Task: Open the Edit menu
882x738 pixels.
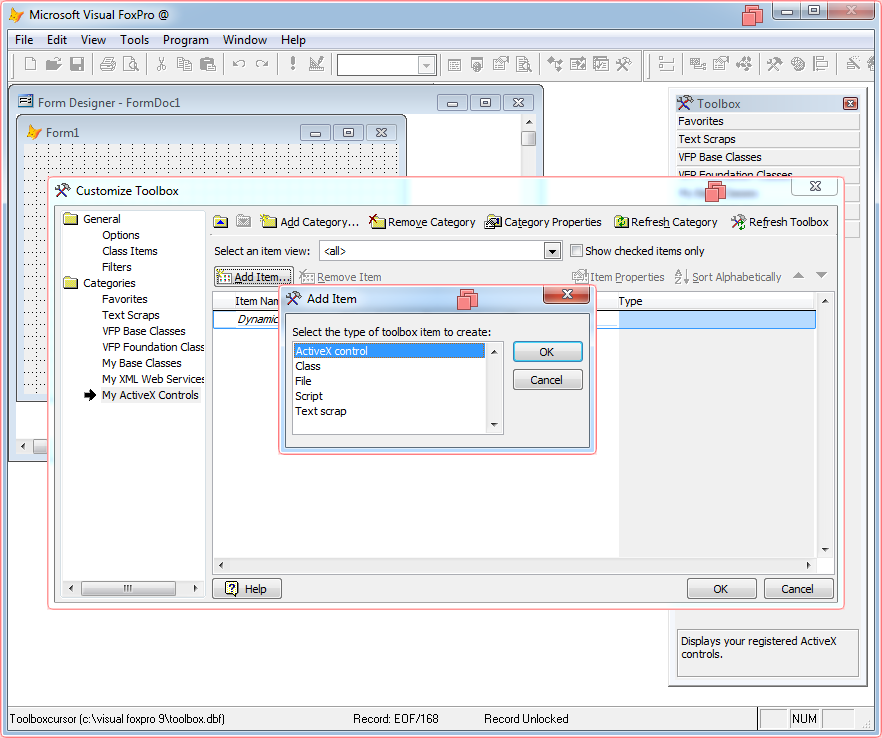Action: [57, 40]
